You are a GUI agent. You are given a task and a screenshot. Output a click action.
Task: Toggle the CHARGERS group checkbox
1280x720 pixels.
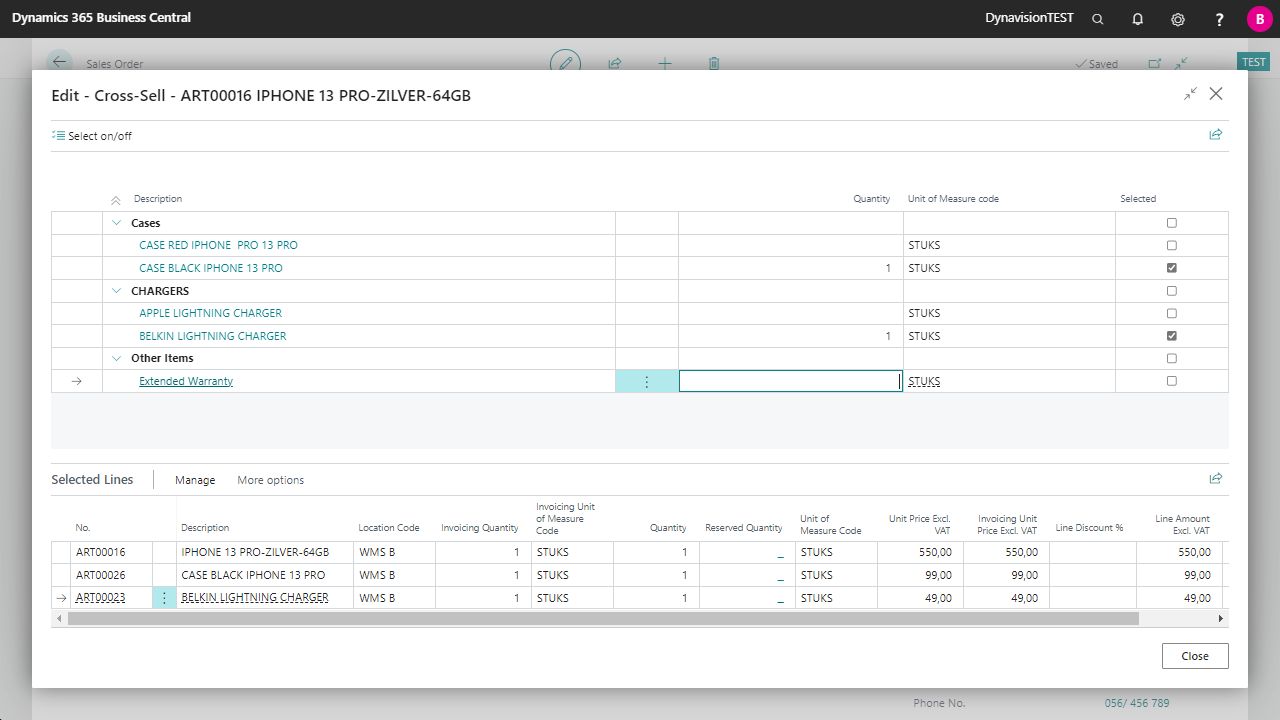[x=1172, y=291]
